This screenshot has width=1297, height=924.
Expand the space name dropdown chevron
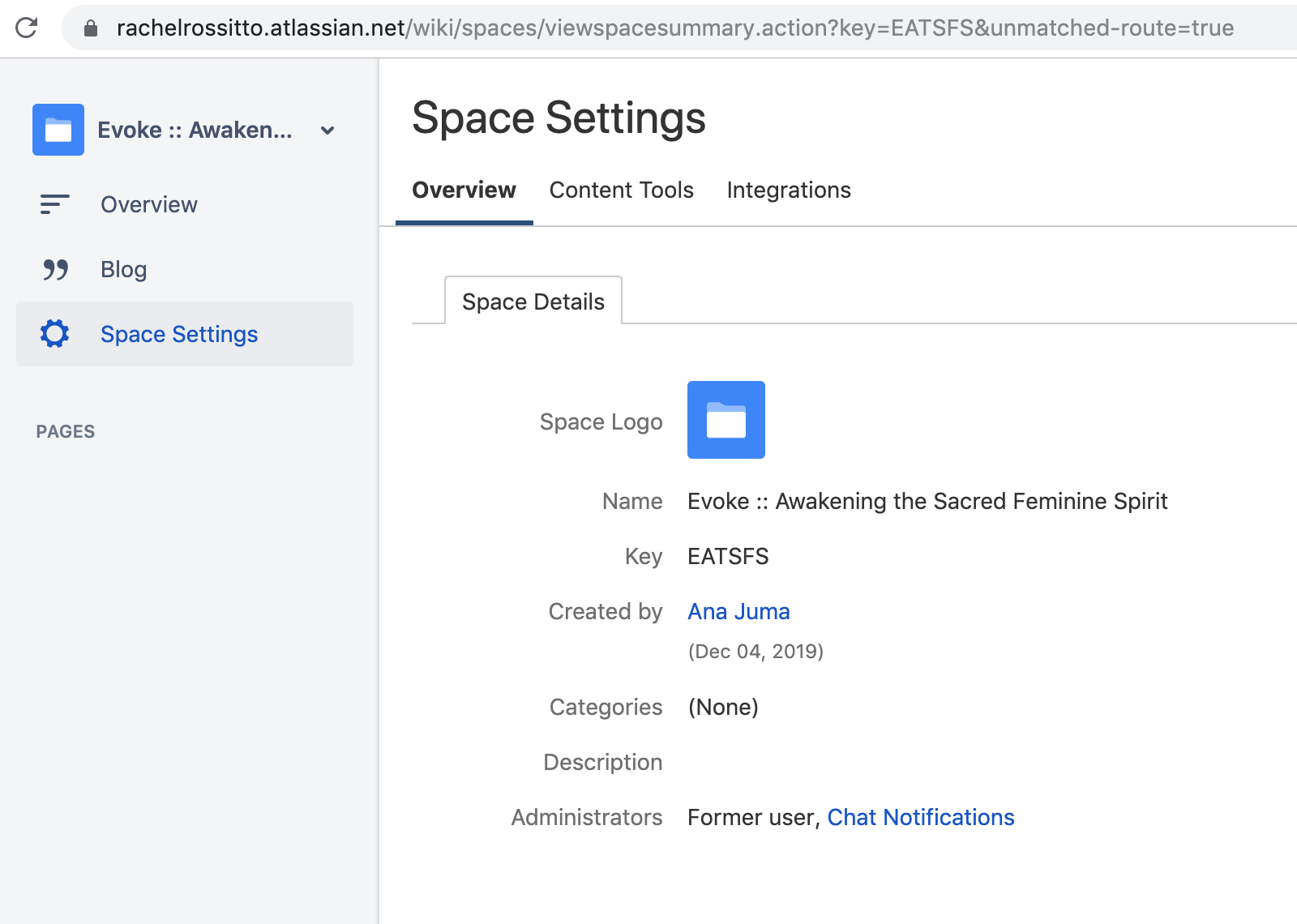[x=327, y=130]
